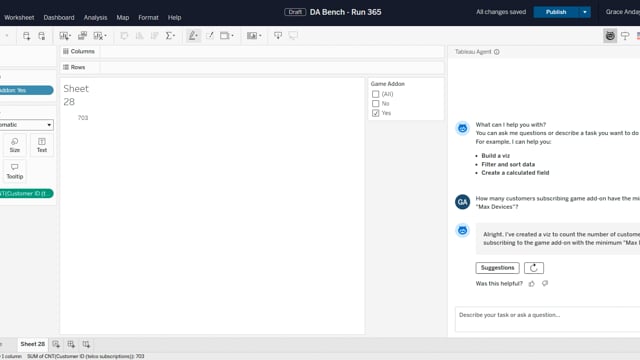Screen dimensions: 640x360
Task: Click the Addon: Yes filter pill
Action: pos(26,90)
